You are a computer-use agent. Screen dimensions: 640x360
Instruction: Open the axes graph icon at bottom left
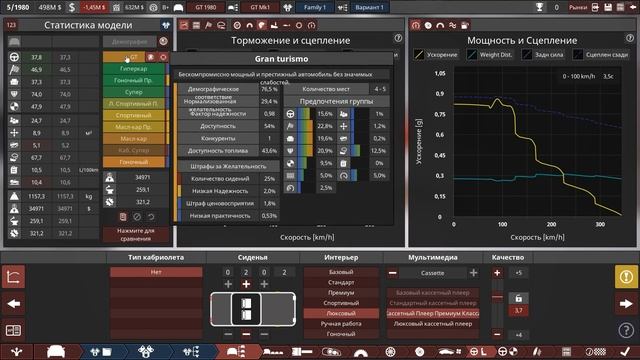pos(13,277)
